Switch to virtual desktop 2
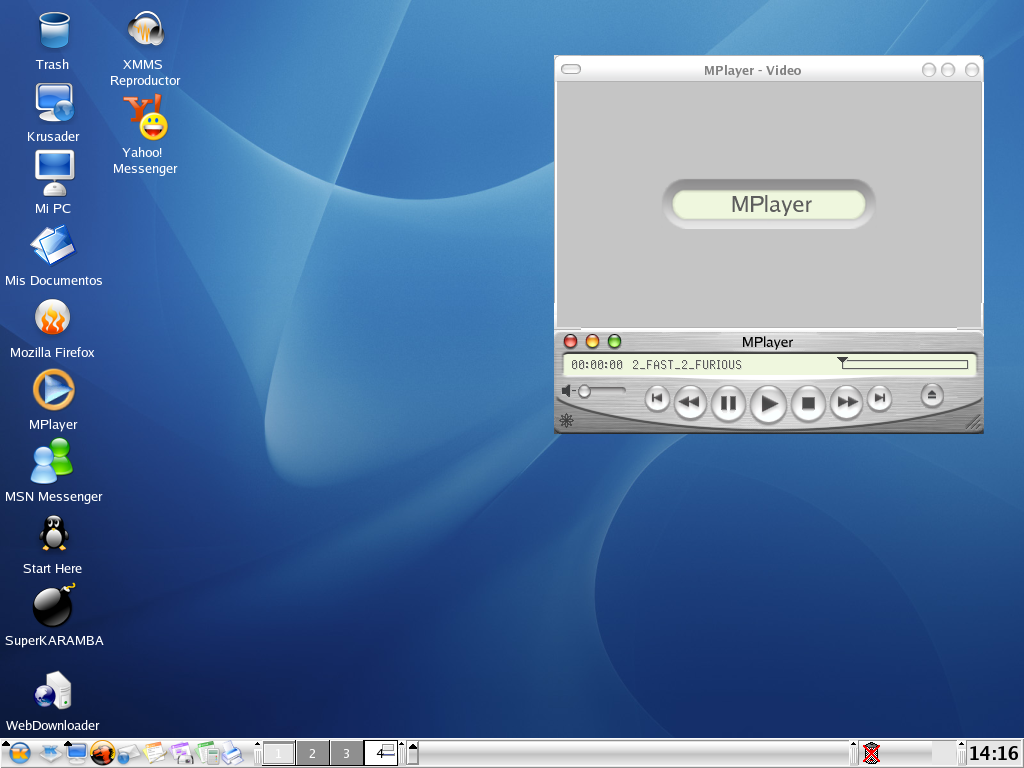 point(313,753)
